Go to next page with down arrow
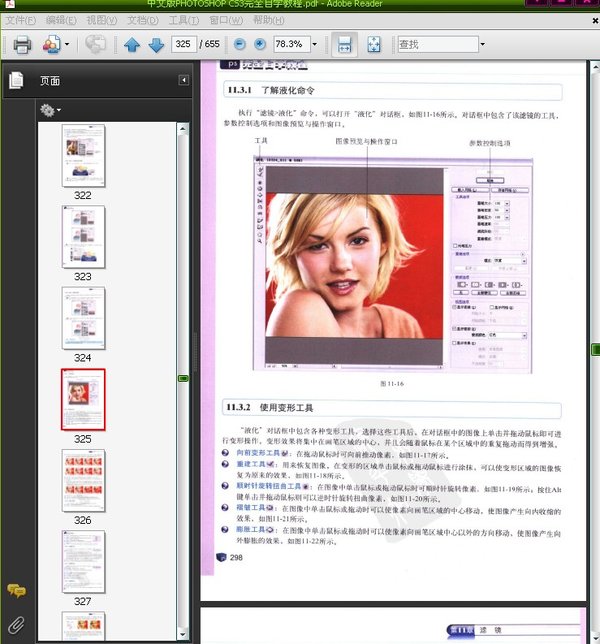Image resolution: width=600 pixels, height=644 pixels. 156,44
